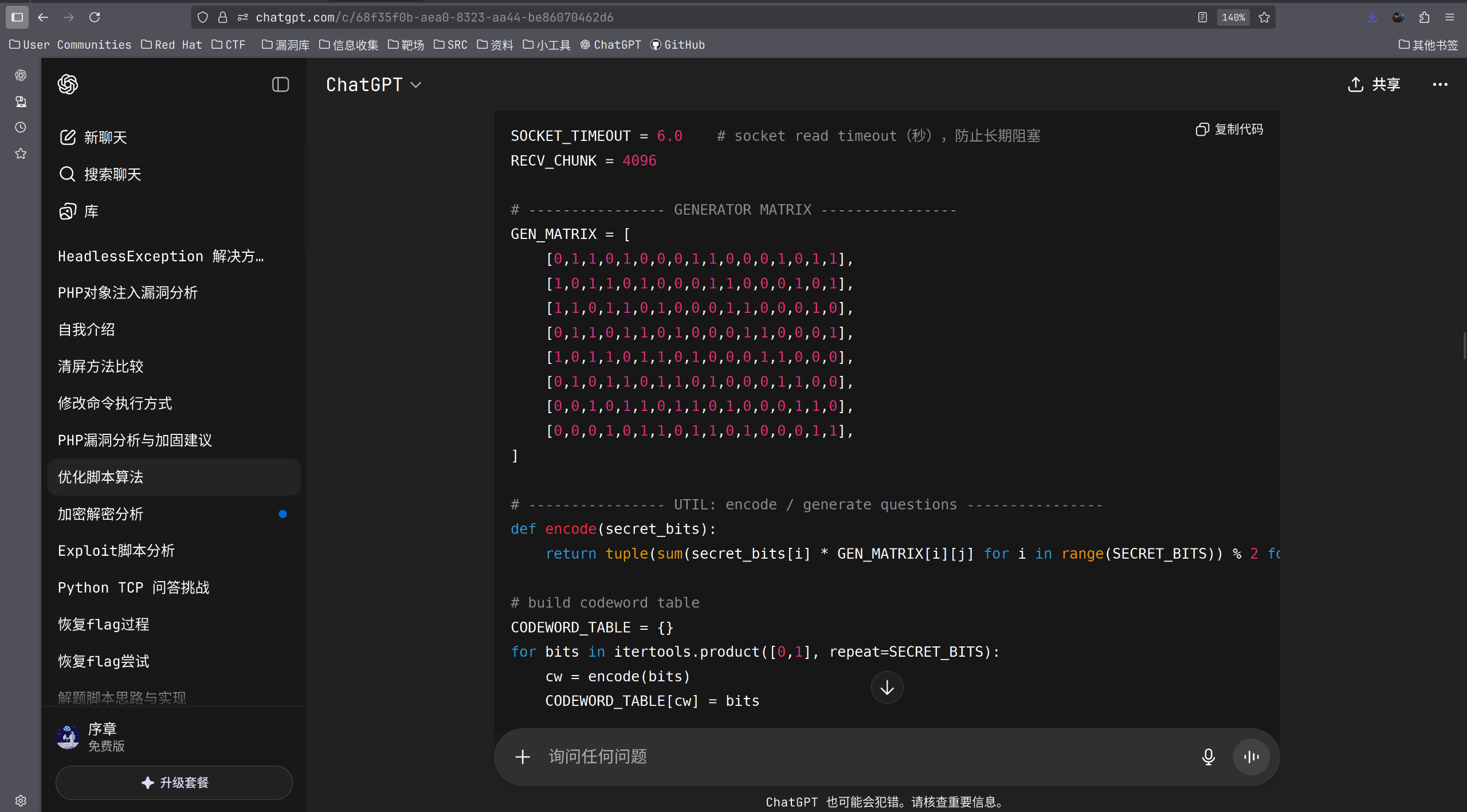
Task: Toggle reader view icon in address bar
Action: tap(1202, 17)
